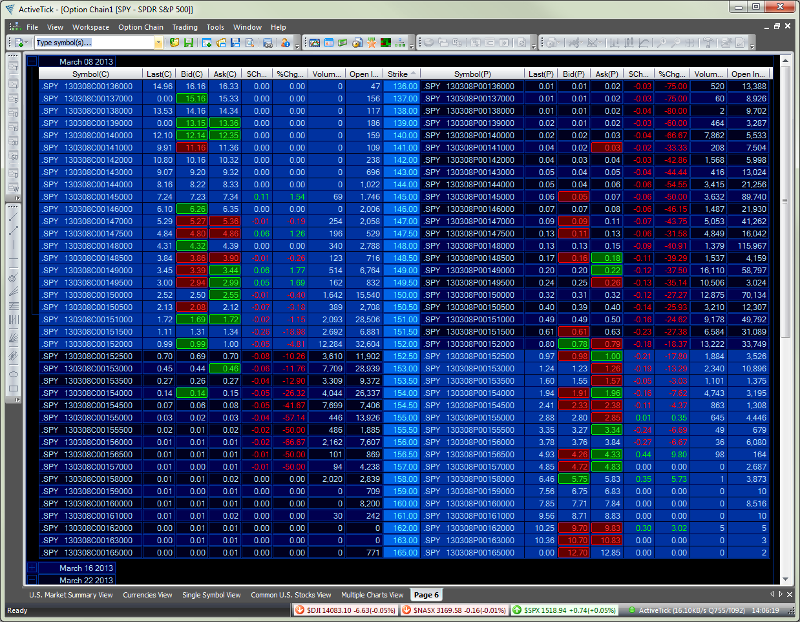Select the 150.00 strike cell

402,295
